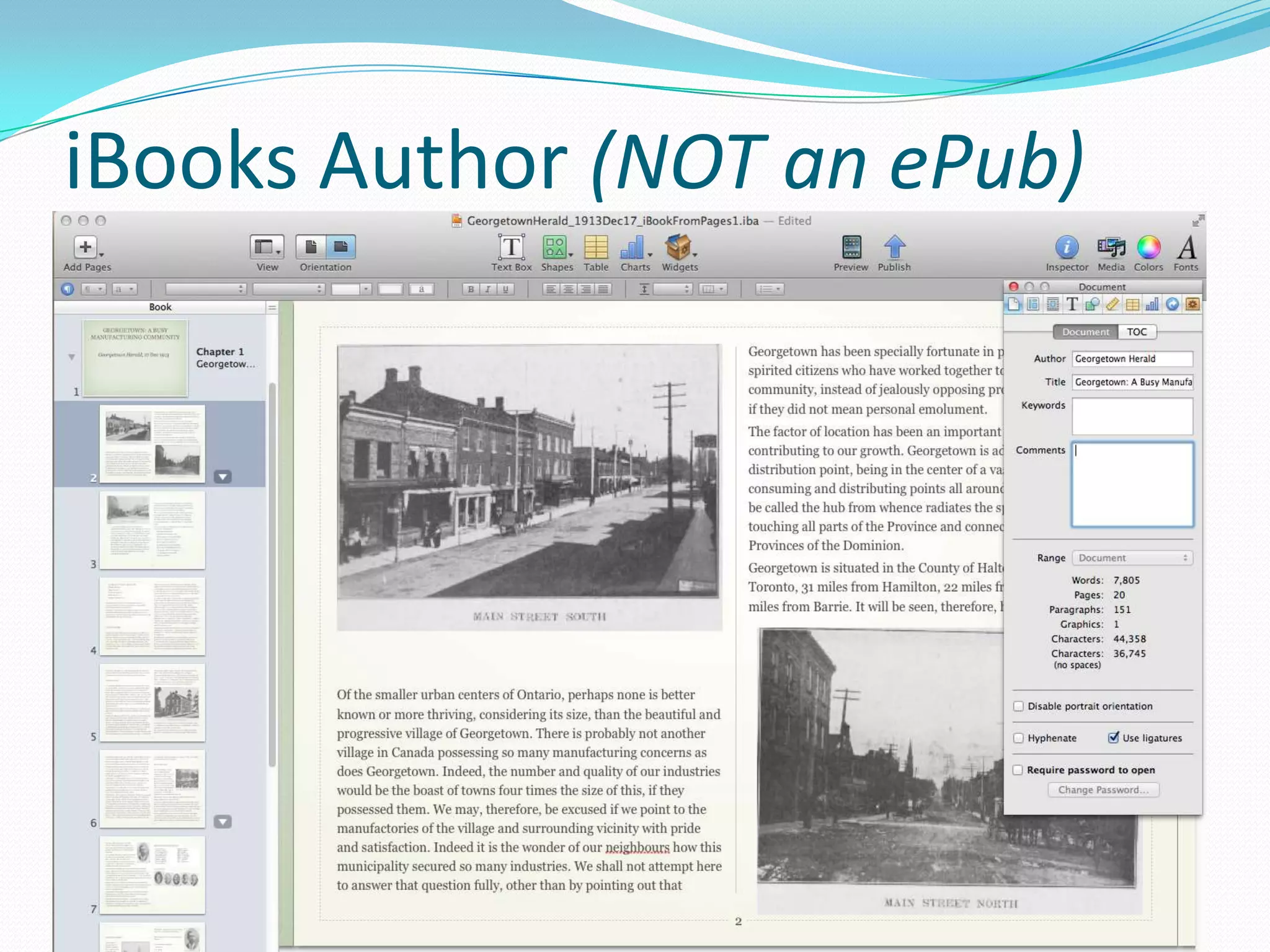Collapse the Chapter 1 disclosure triangle
Screen dimensions: 1270x952
[x=72, y=357]
